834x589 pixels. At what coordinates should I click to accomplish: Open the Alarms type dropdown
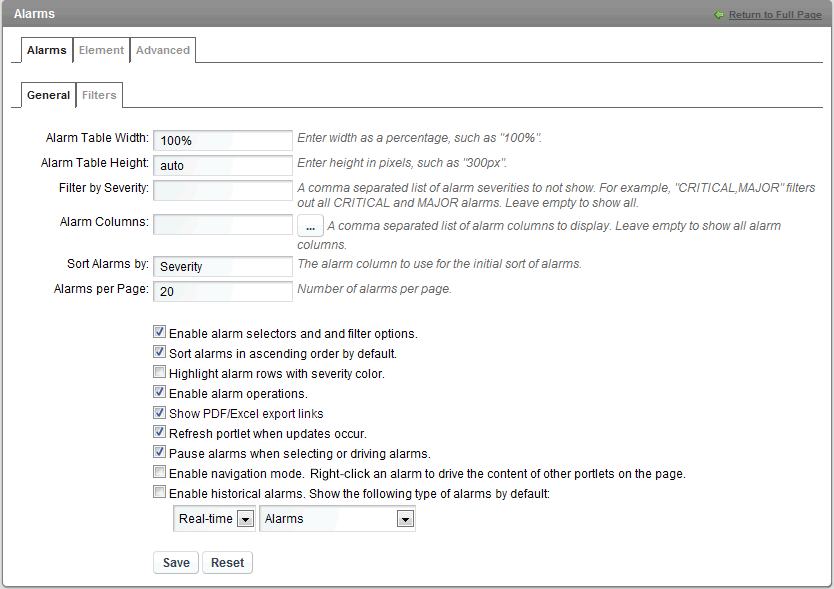tap(337, 519)
